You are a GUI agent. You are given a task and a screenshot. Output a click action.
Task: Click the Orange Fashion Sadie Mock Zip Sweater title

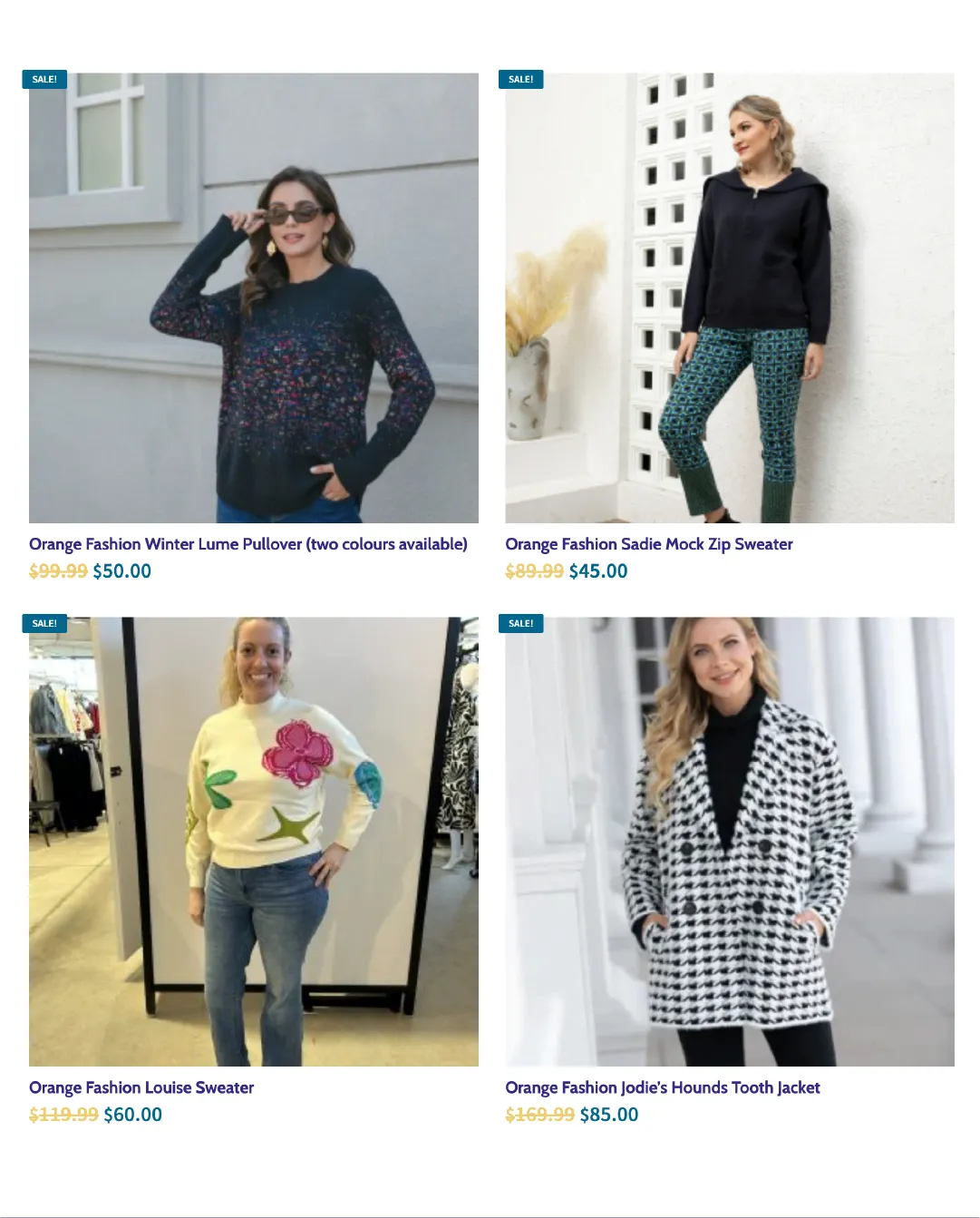coord(649,544)
